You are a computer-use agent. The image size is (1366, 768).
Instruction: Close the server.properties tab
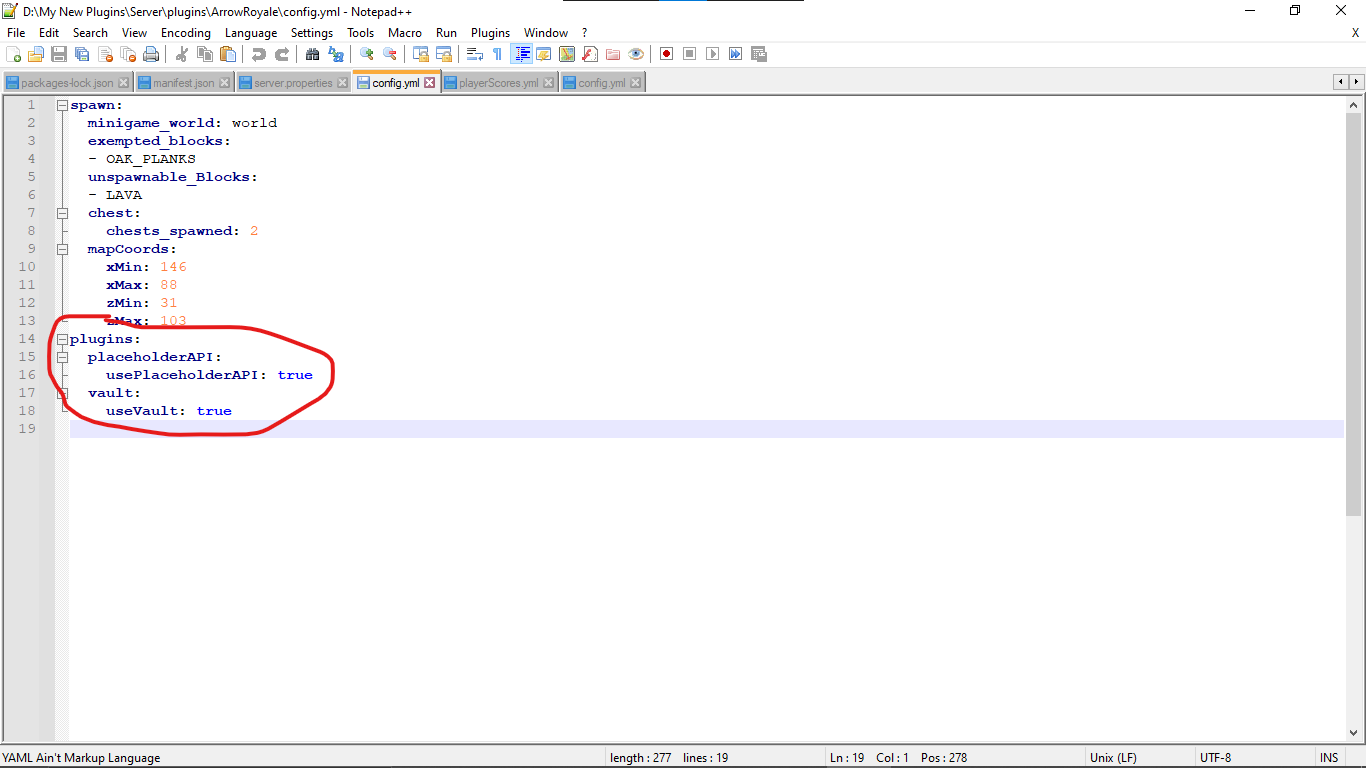342,83
